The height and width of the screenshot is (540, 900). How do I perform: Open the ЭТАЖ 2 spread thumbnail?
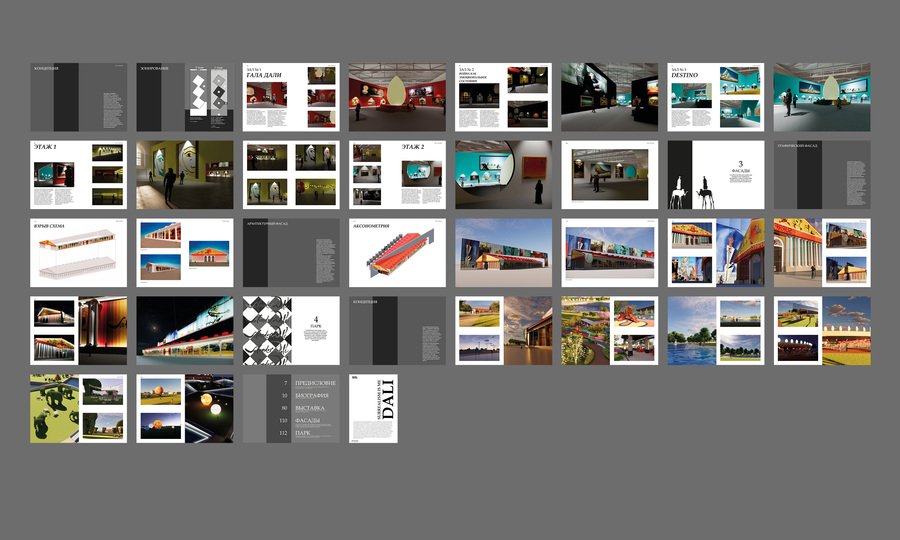point(397,175)
